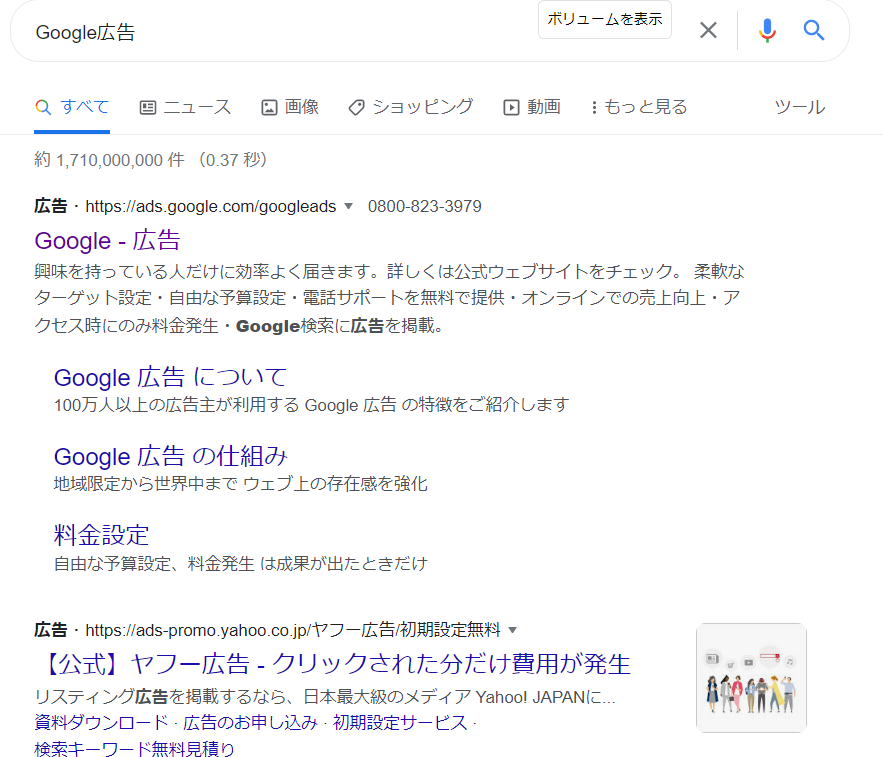Expand the ads.google.com ad dropdown arrow

(349, 206)
